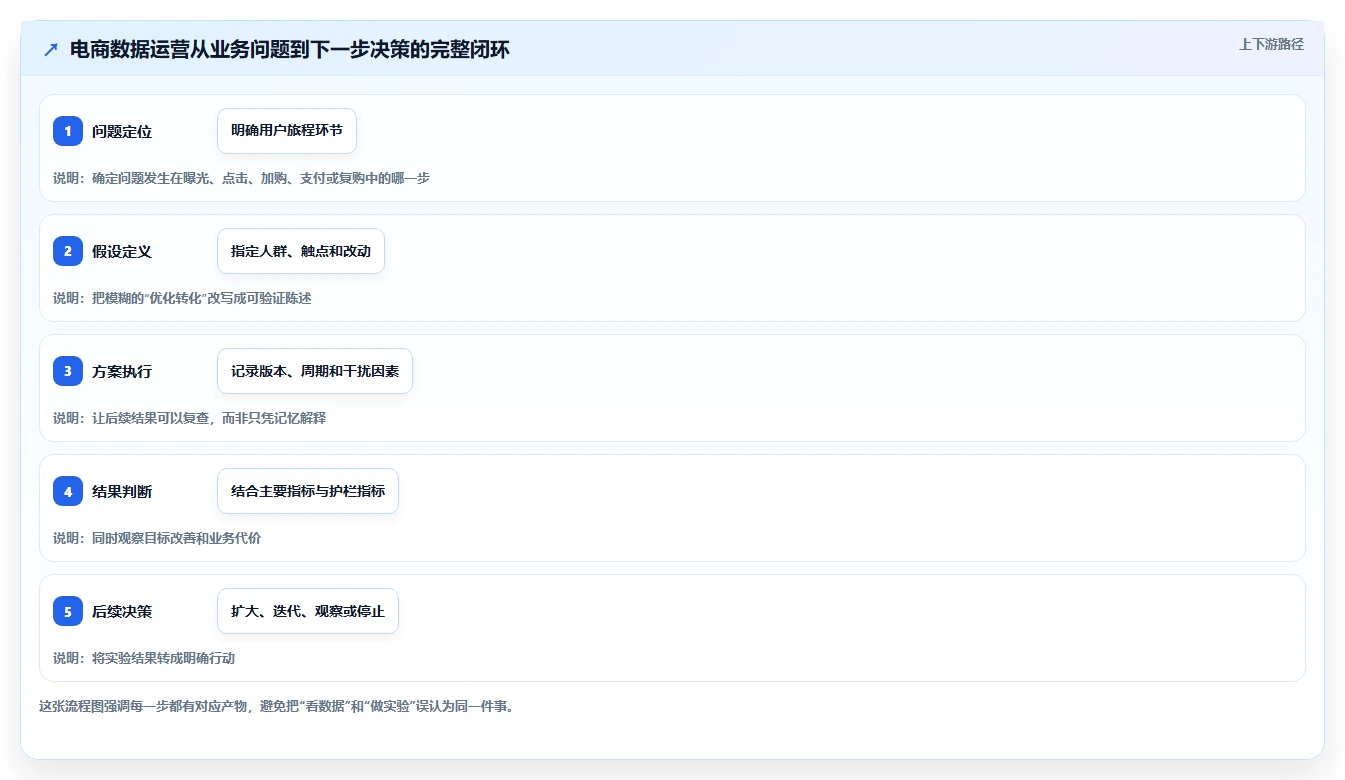Click the note 同时观察目标改善和业务代价

coord(157,538)
